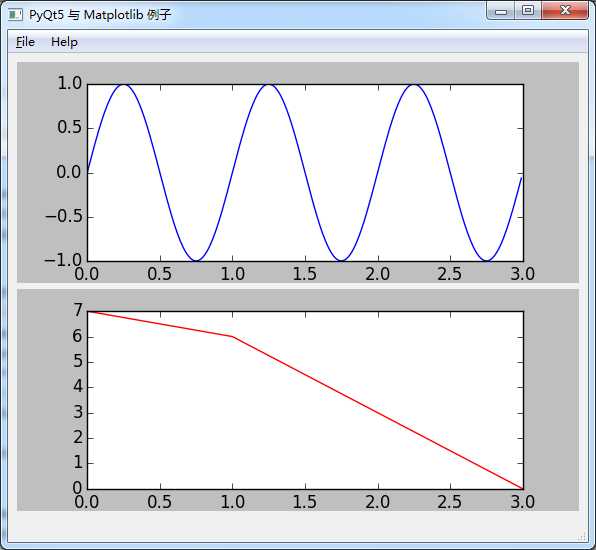
Task: Click the 0.5 y-axis label of top plot
Action: [69, 127]
